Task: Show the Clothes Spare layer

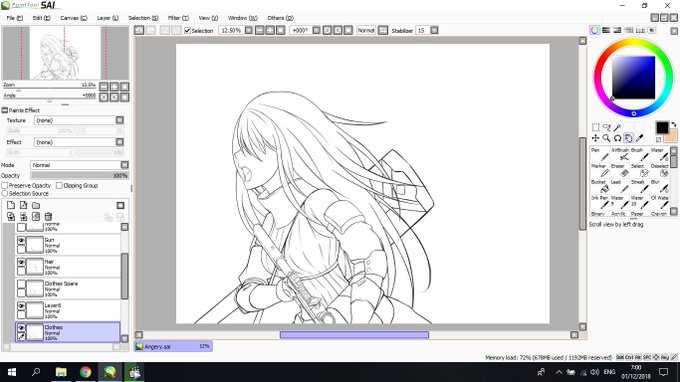Action: coord(21,284)
